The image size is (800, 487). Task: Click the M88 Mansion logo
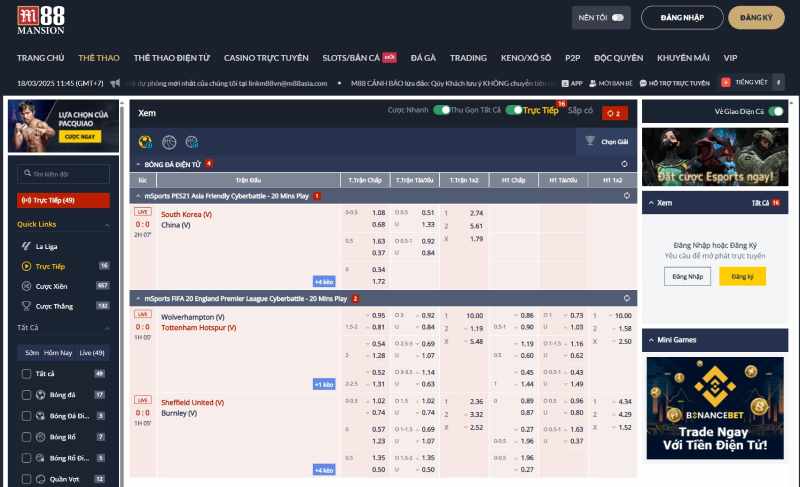point(41,20)
